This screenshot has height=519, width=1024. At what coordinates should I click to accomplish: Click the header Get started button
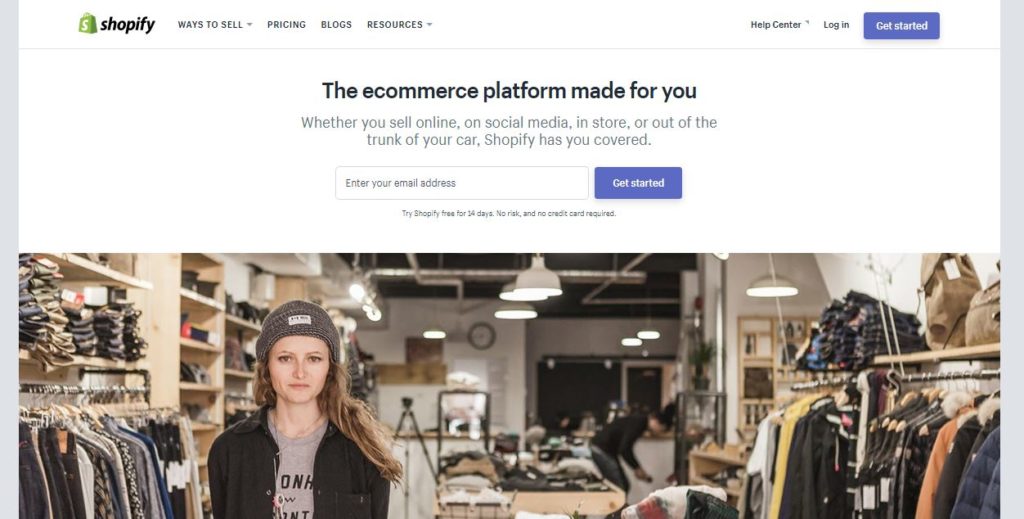pyautogui.click(x=901, y=25)
